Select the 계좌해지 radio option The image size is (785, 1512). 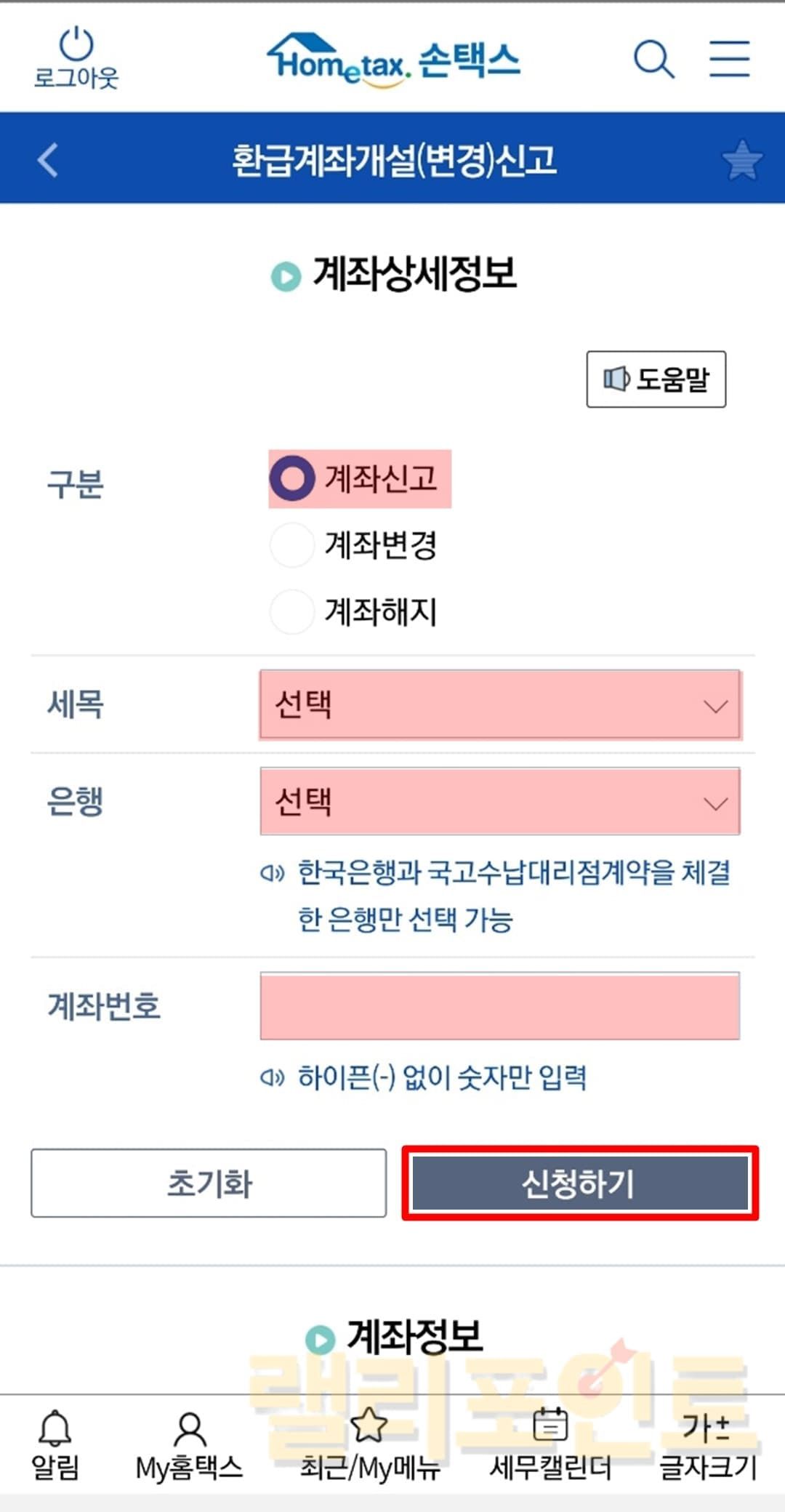click(292, 611)
